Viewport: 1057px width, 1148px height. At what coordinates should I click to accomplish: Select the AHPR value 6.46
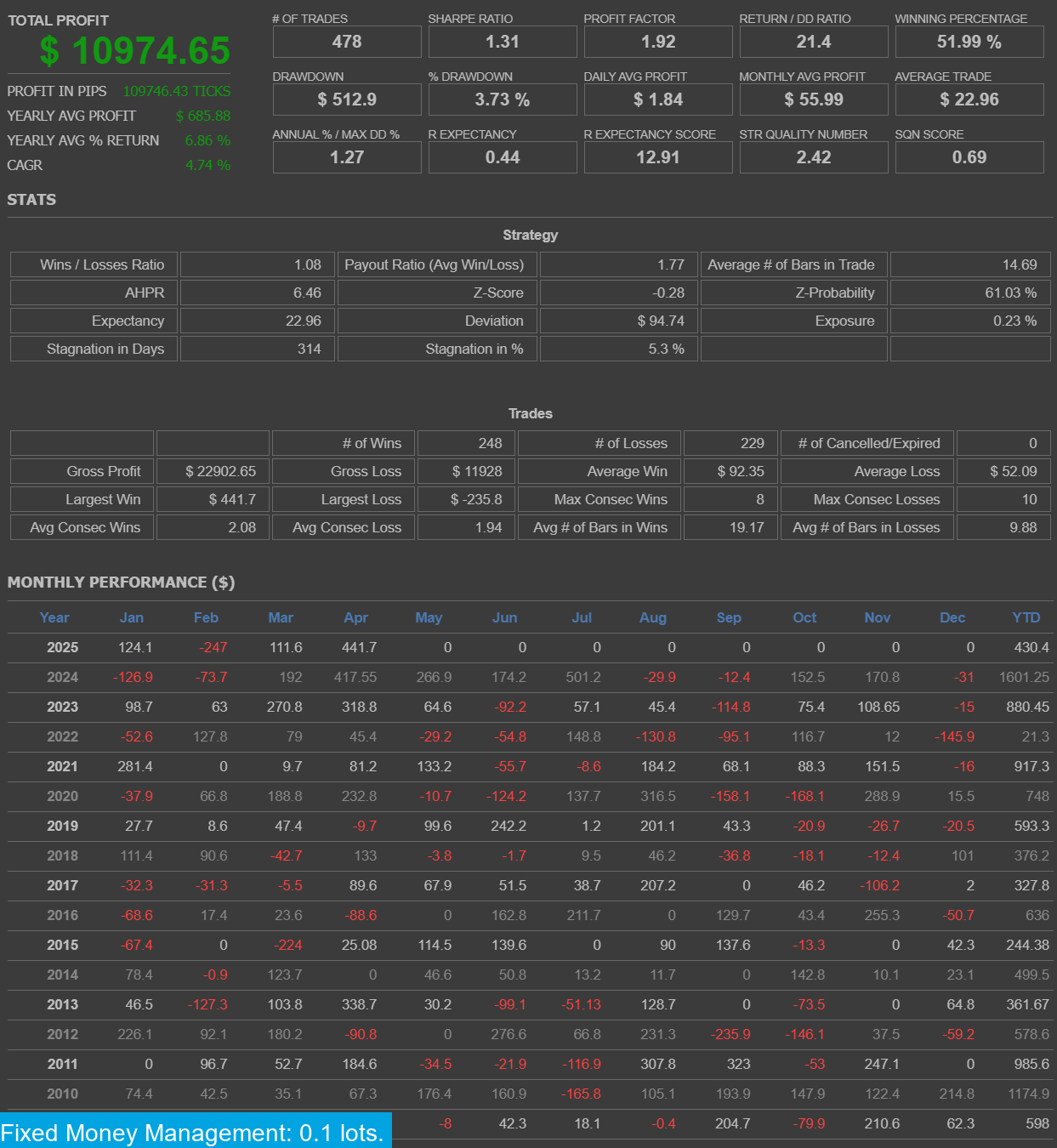tap(259, 293)
